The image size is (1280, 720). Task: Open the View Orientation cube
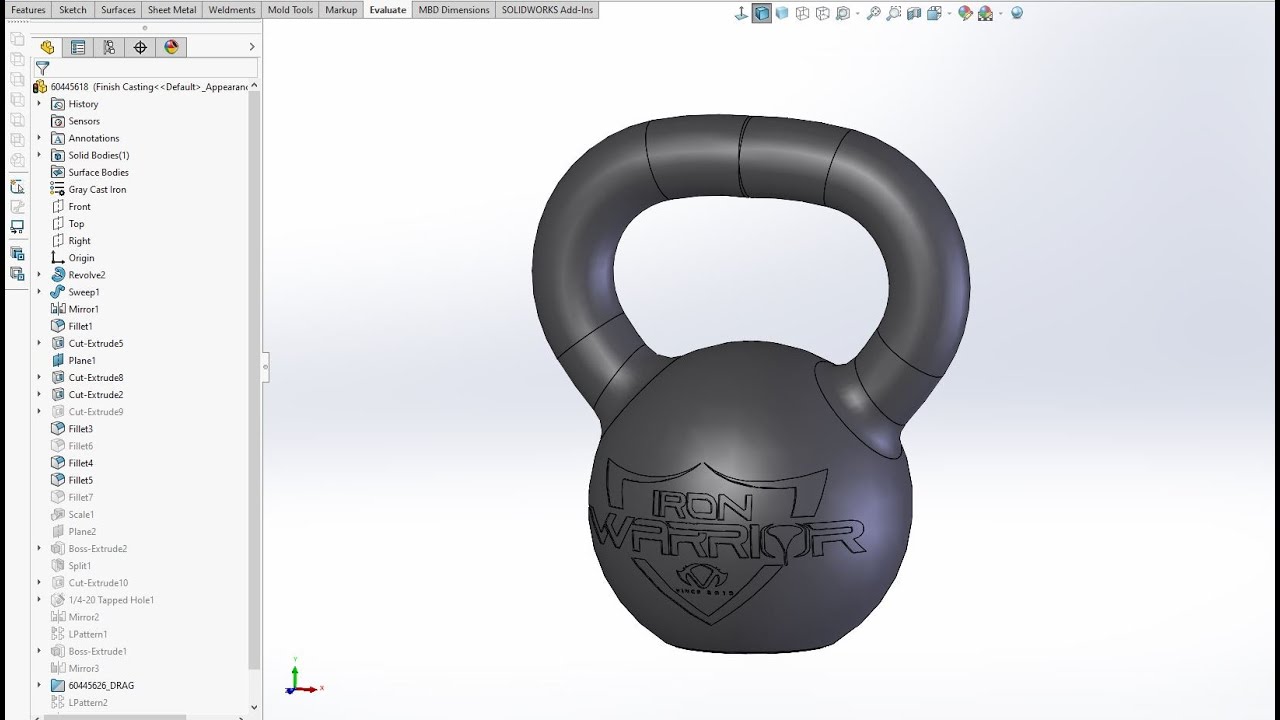click(933, 13)
